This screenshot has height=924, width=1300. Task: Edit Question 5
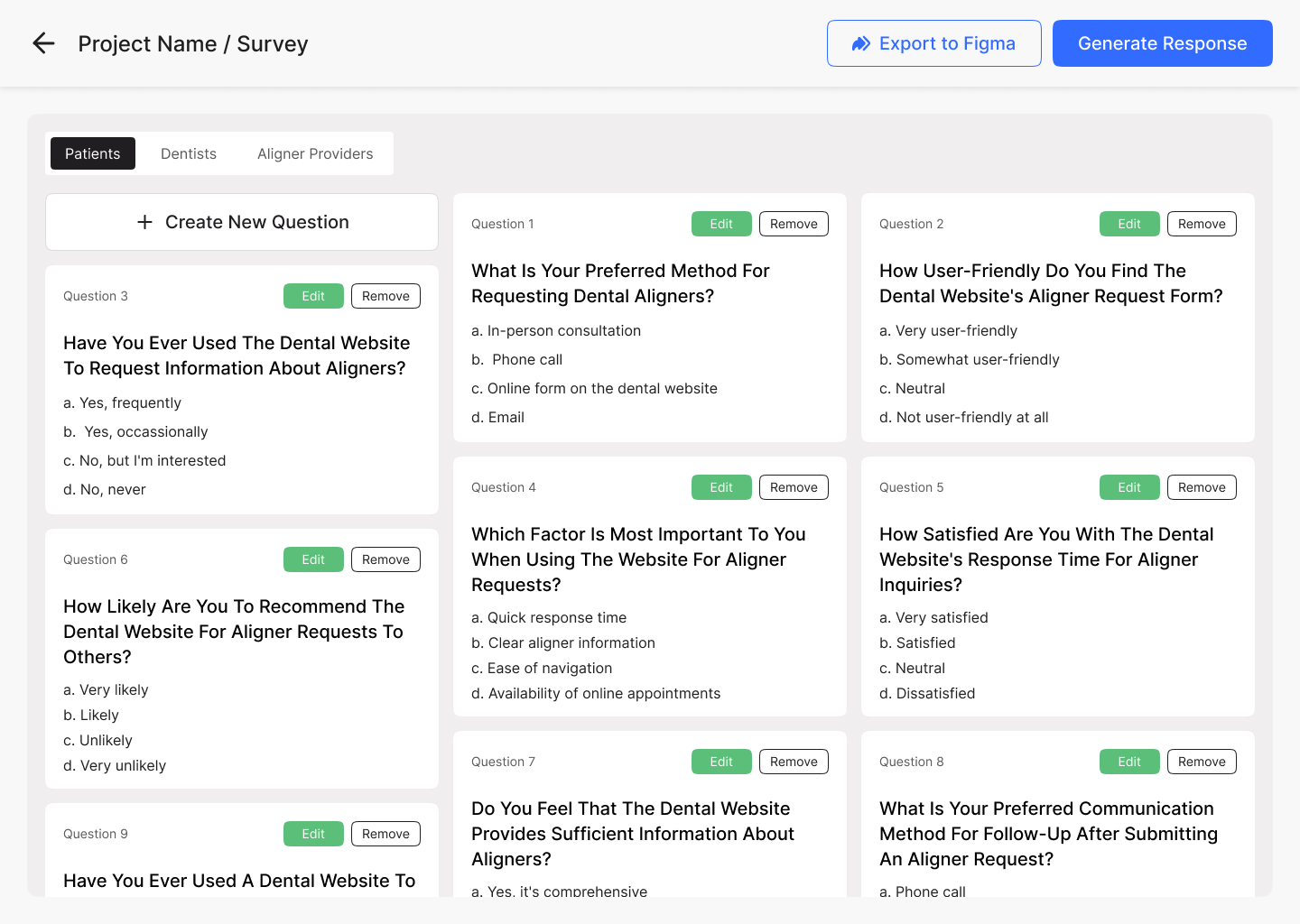[1129, 487]
